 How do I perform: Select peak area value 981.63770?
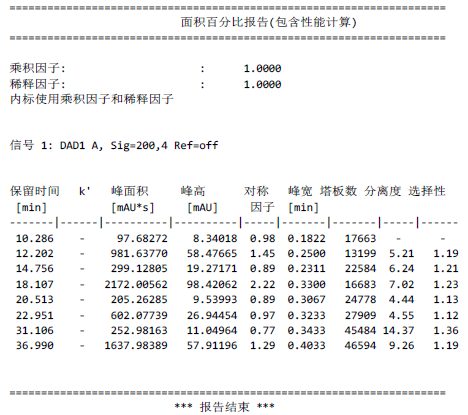(139, 254)
